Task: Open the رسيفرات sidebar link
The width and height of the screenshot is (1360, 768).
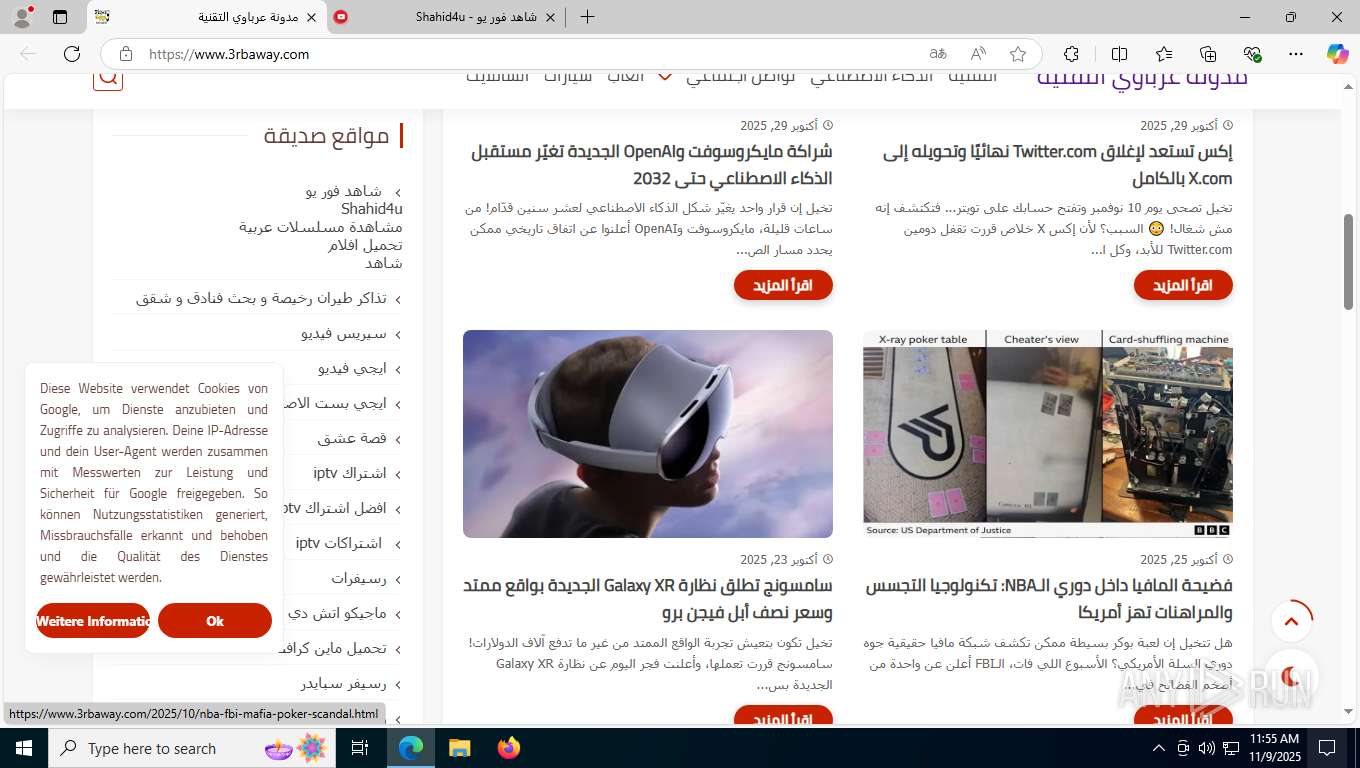Action: pyautogui.click(x=359, y=578)
